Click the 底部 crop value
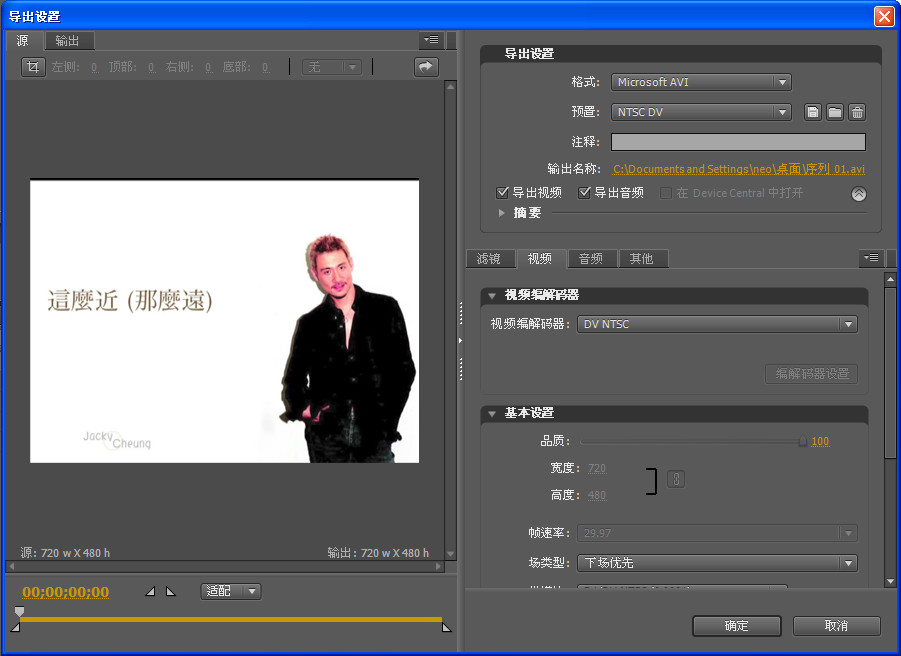 click(265, 68)
